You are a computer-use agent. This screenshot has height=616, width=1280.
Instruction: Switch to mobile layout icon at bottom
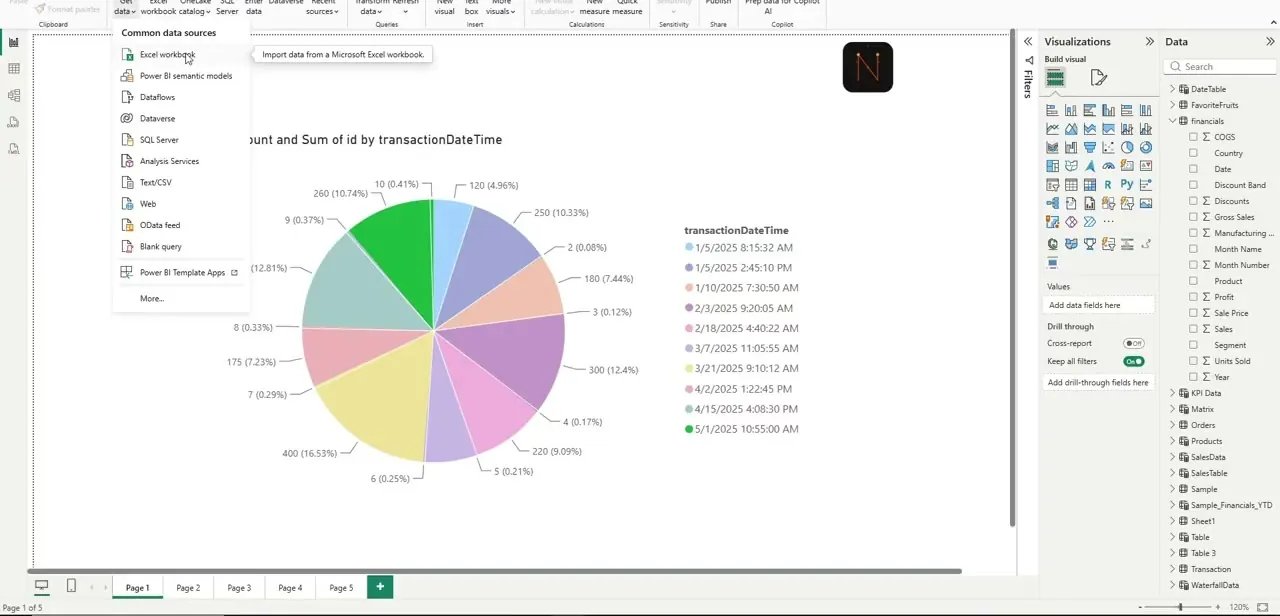click(x=71, y=586)
